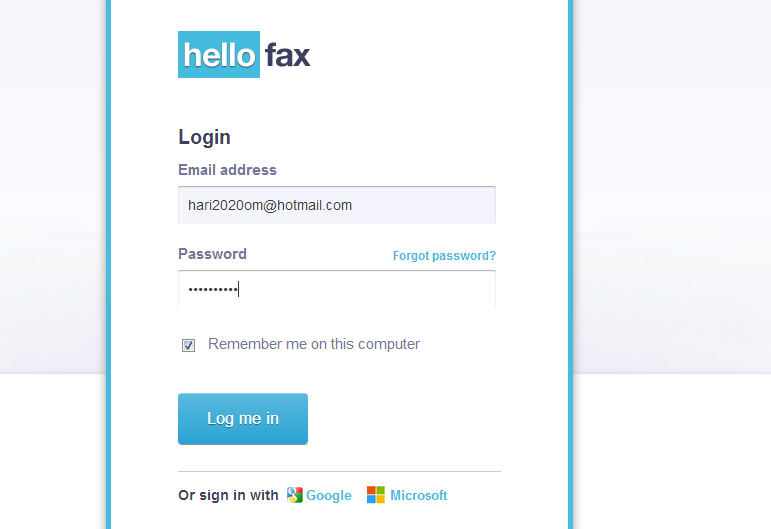This screenshot has width=771, height=529.
Task: Click the fax word in logo
Action: (x=288, y=55)
